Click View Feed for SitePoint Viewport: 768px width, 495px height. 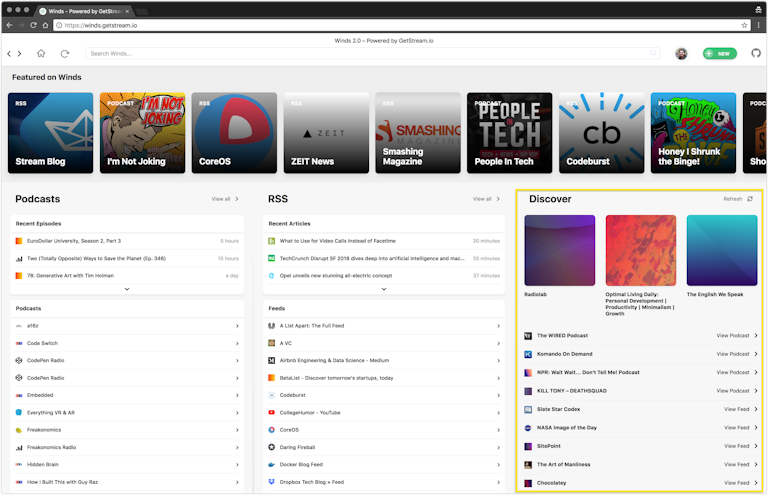(741, 446)
